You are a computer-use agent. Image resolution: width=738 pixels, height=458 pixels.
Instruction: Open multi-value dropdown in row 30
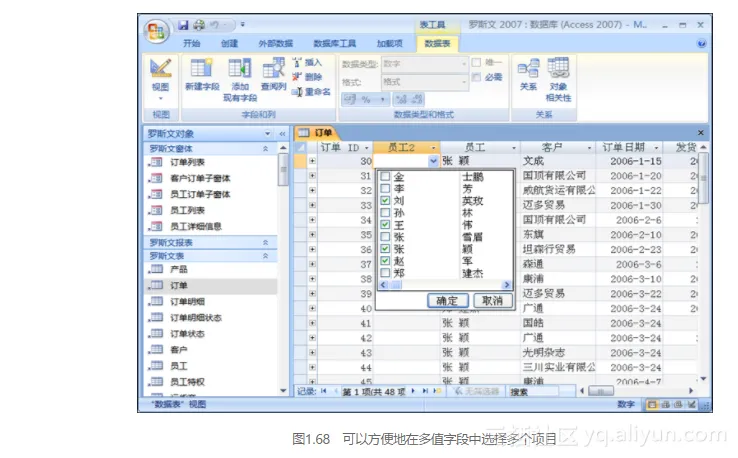[x=433, y=161]
